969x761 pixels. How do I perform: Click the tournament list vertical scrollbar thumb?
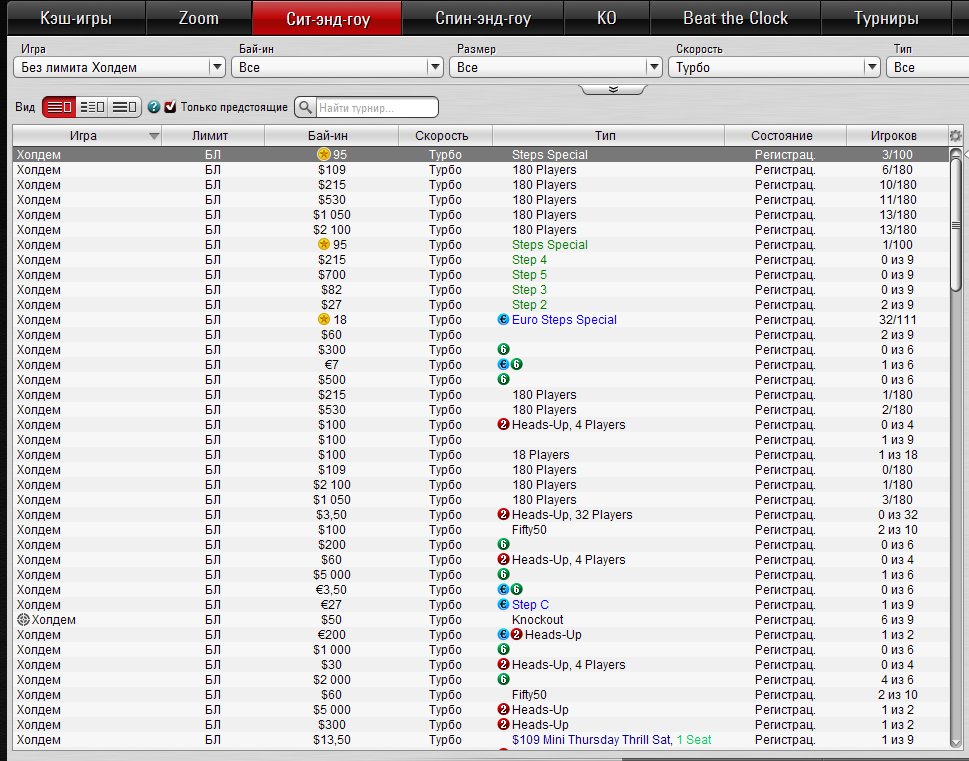pos(956,226)
